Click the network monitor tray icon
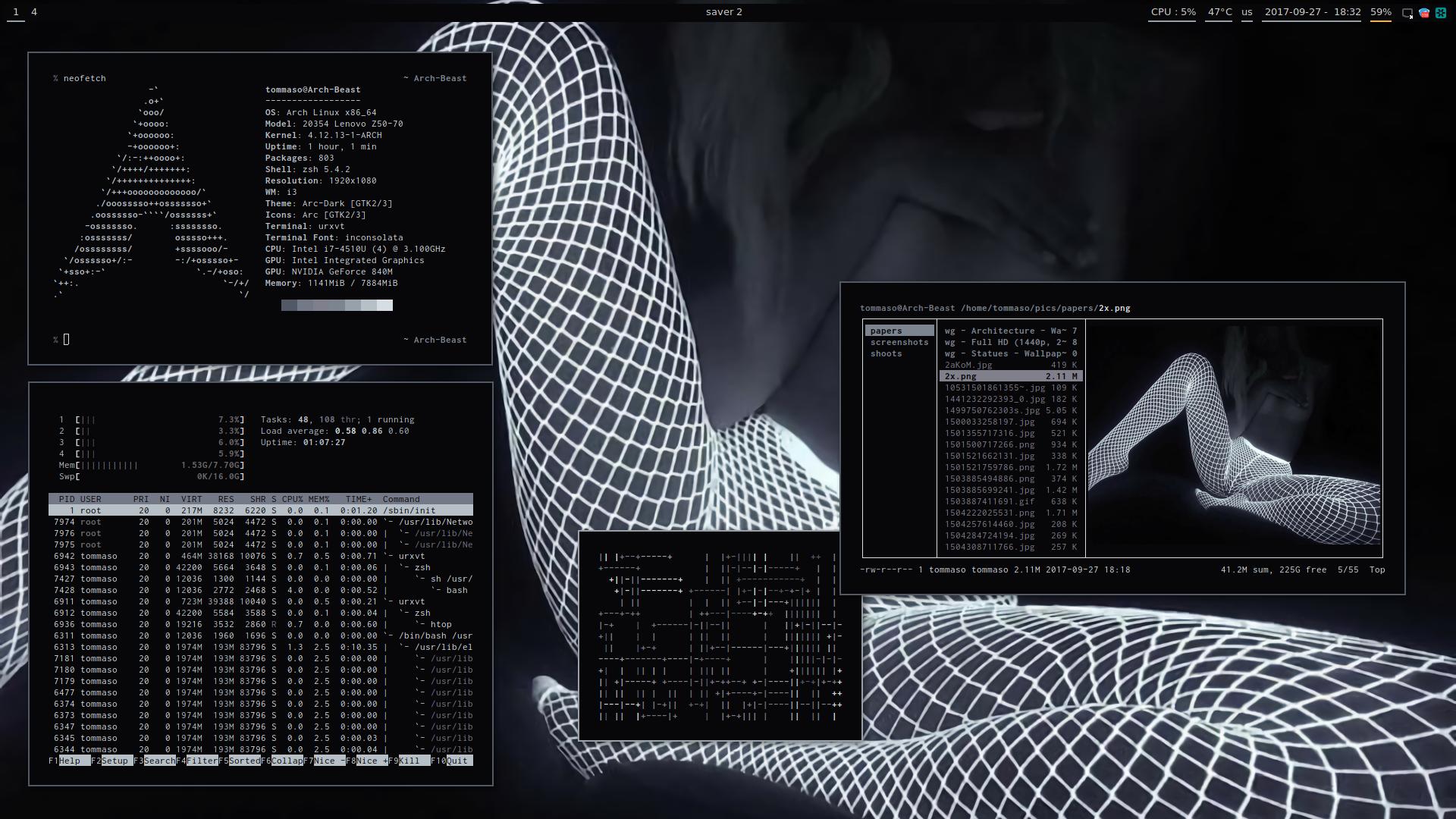Image resolution: width=1456 pixels, height=819 pixels. click(x=1407, y=13)
